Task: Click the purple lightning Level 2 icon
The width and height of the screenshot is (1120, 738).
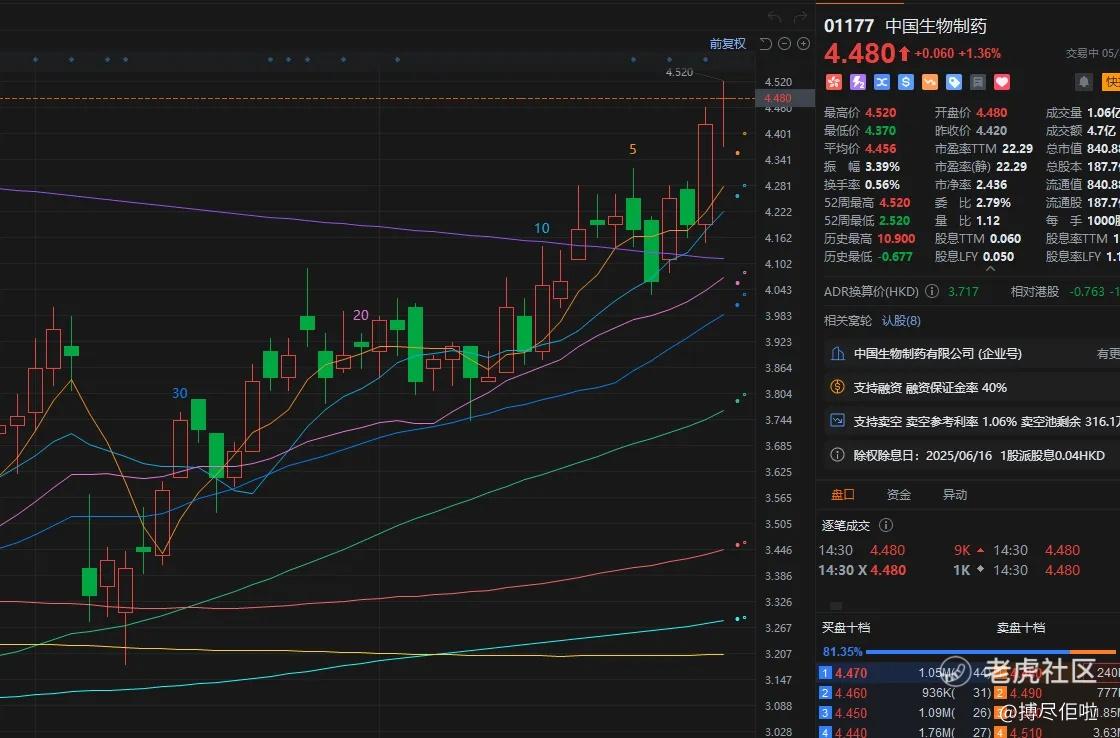Action: click(x=858, y=82)
